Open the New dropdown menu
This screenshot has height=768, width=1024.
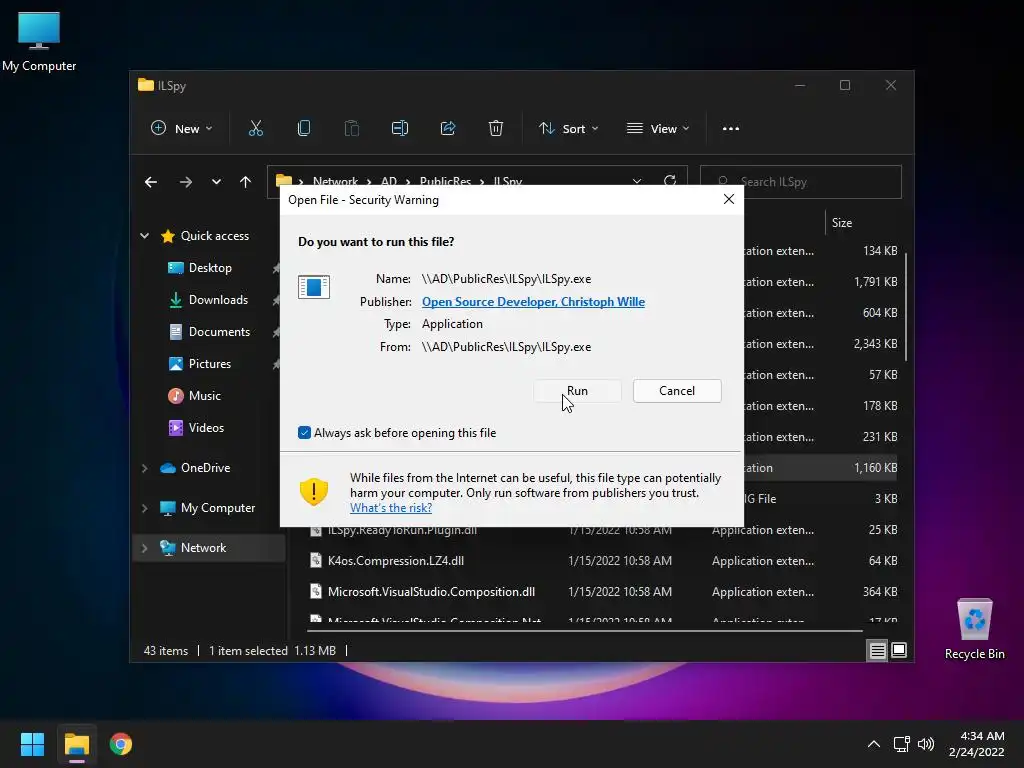coord(182,129)
